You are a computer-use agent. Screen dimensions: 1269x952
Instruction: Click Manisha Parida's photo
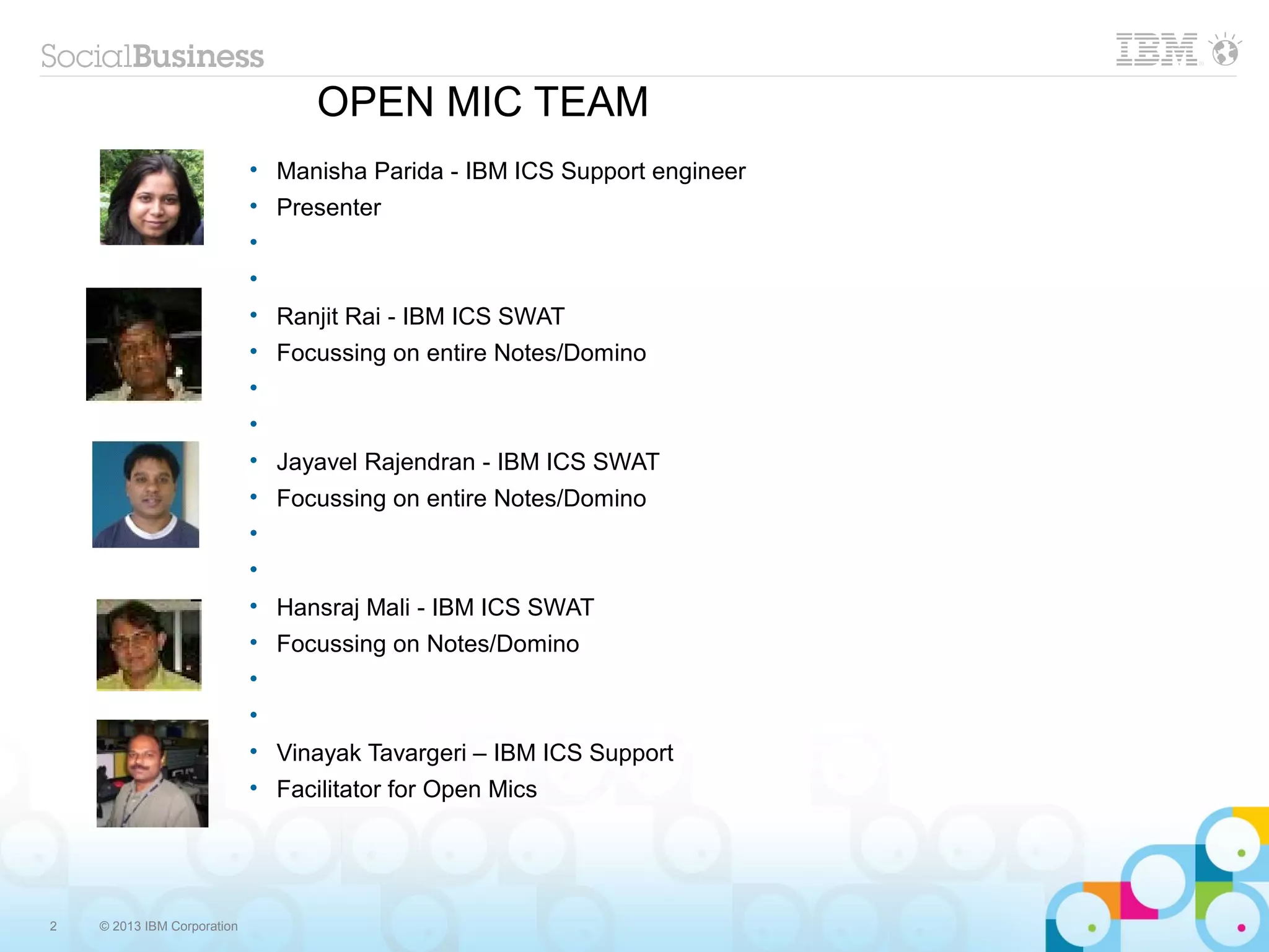152,197
